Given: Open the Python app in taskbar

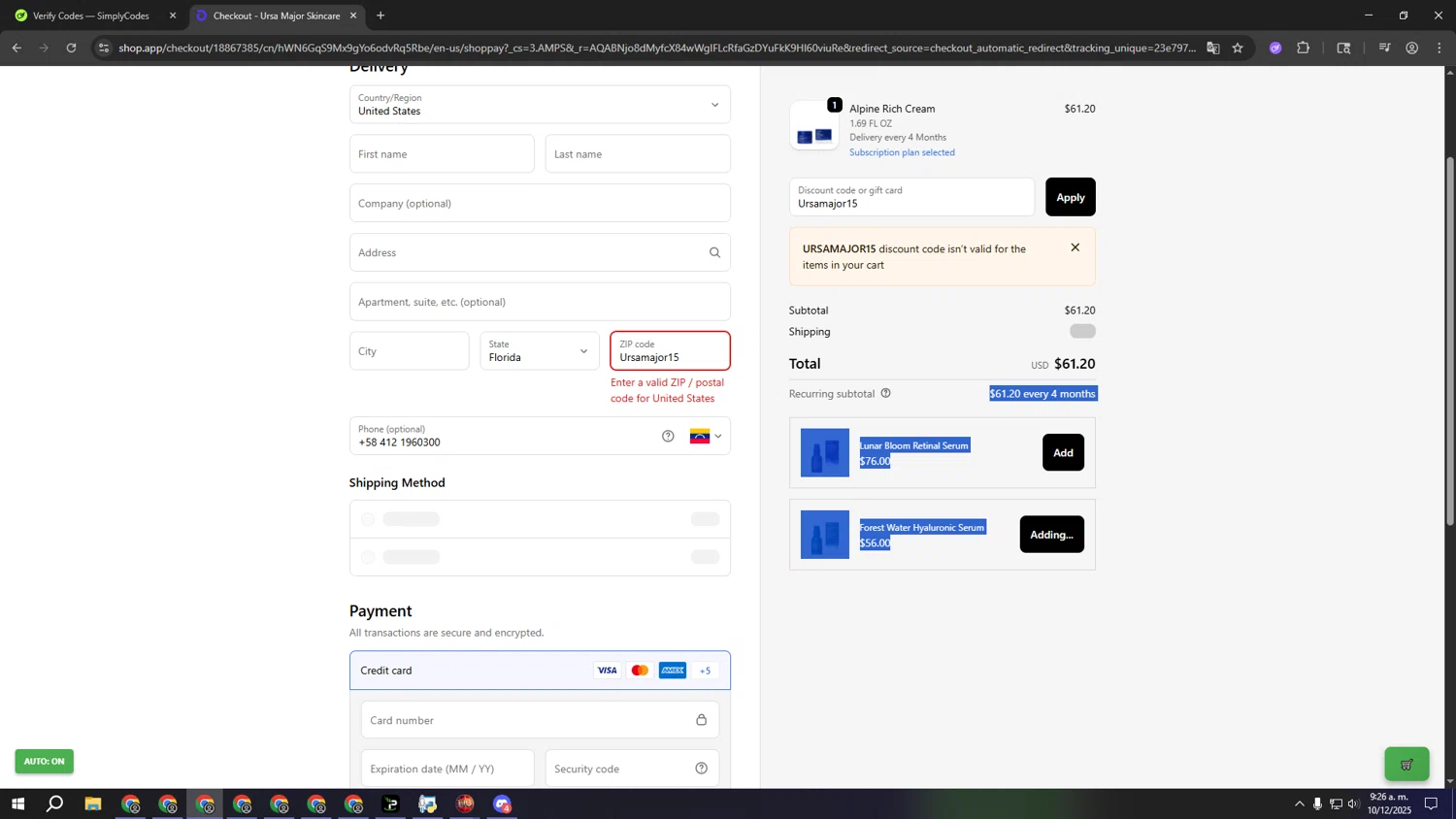Looking at the screenshot, I should 428,803.
